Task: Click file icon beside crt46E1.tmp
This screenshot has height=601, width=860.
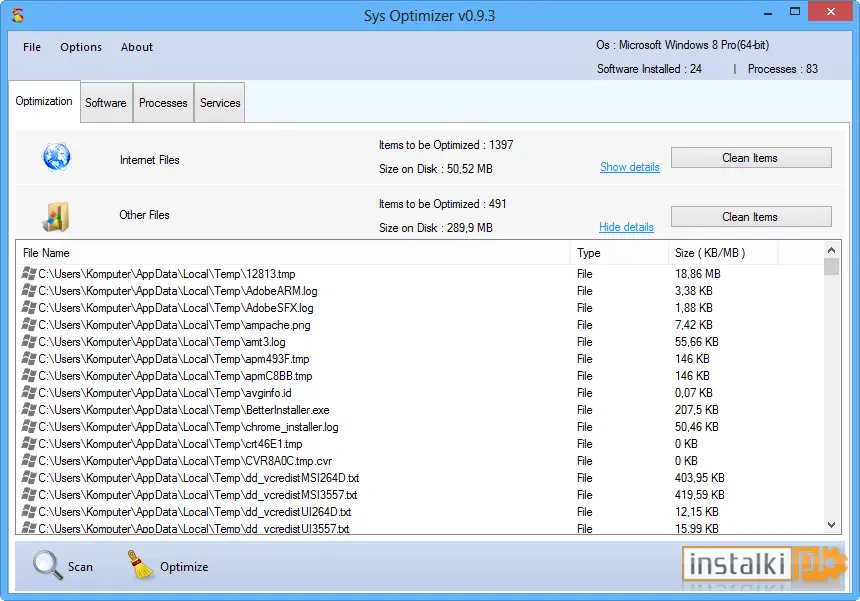Action: [x=29, y=443]
